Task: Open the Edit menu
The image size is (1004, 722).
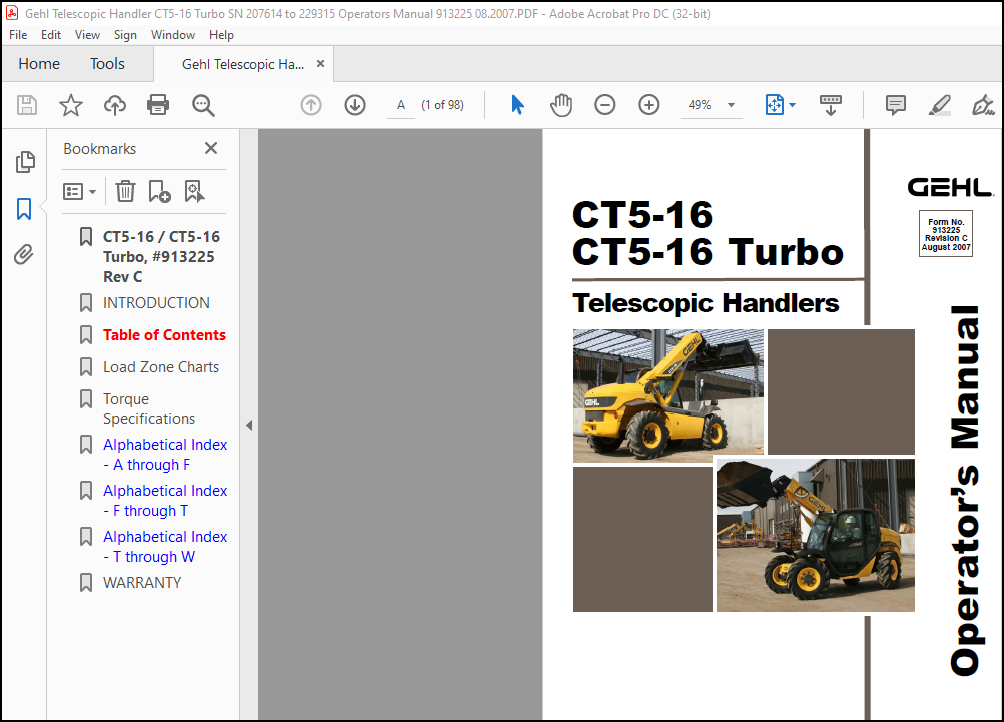Action: 51,35
